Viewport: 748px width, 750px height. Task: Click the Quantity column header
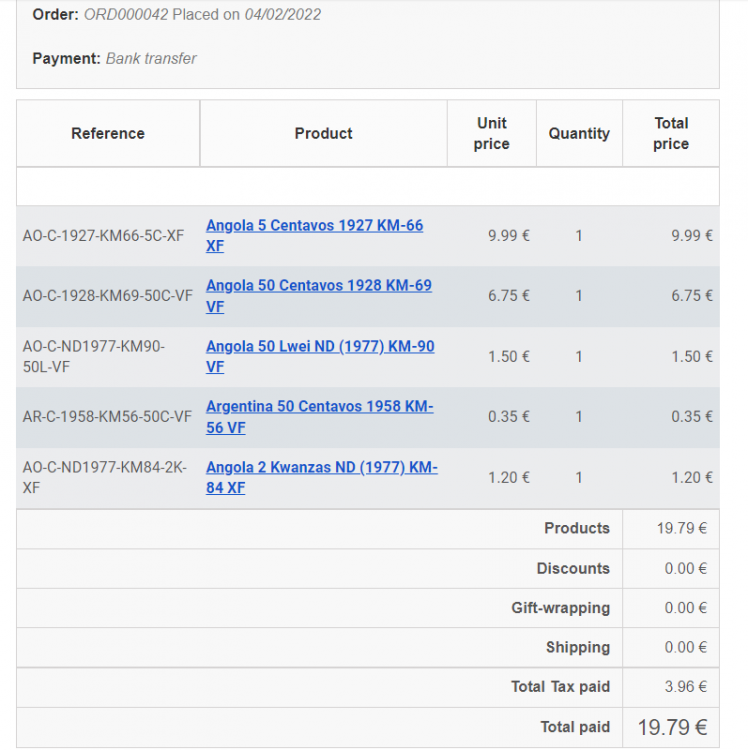click(579, 133)
